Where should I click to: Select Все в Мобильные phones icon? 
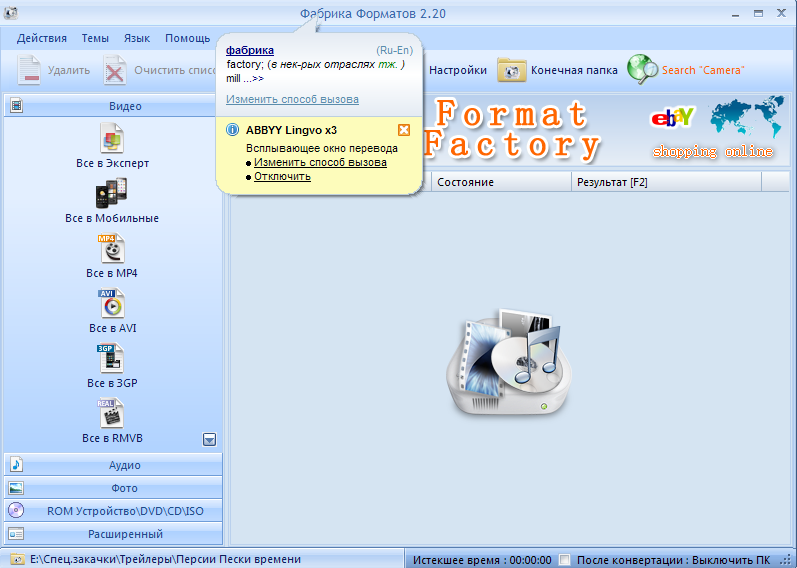tap(111, 193)
